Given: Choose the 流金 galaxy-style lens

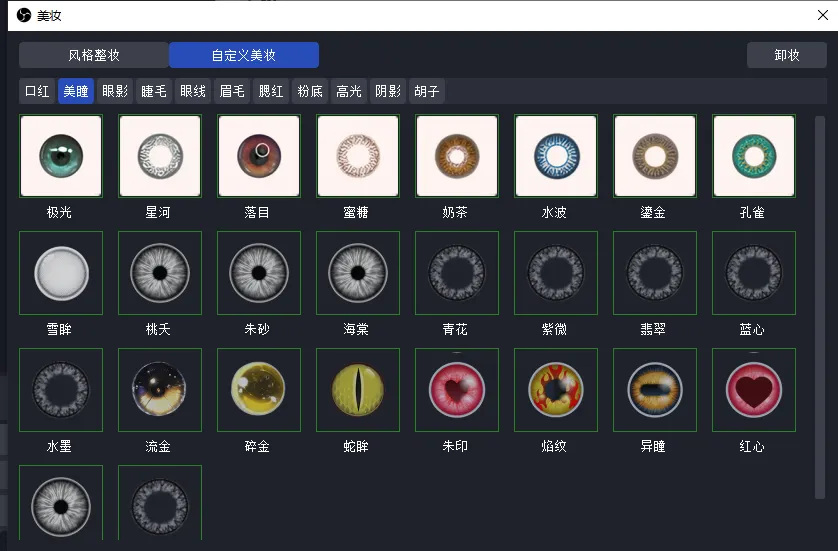Looking at the screenshot, I should coord(160,390).
